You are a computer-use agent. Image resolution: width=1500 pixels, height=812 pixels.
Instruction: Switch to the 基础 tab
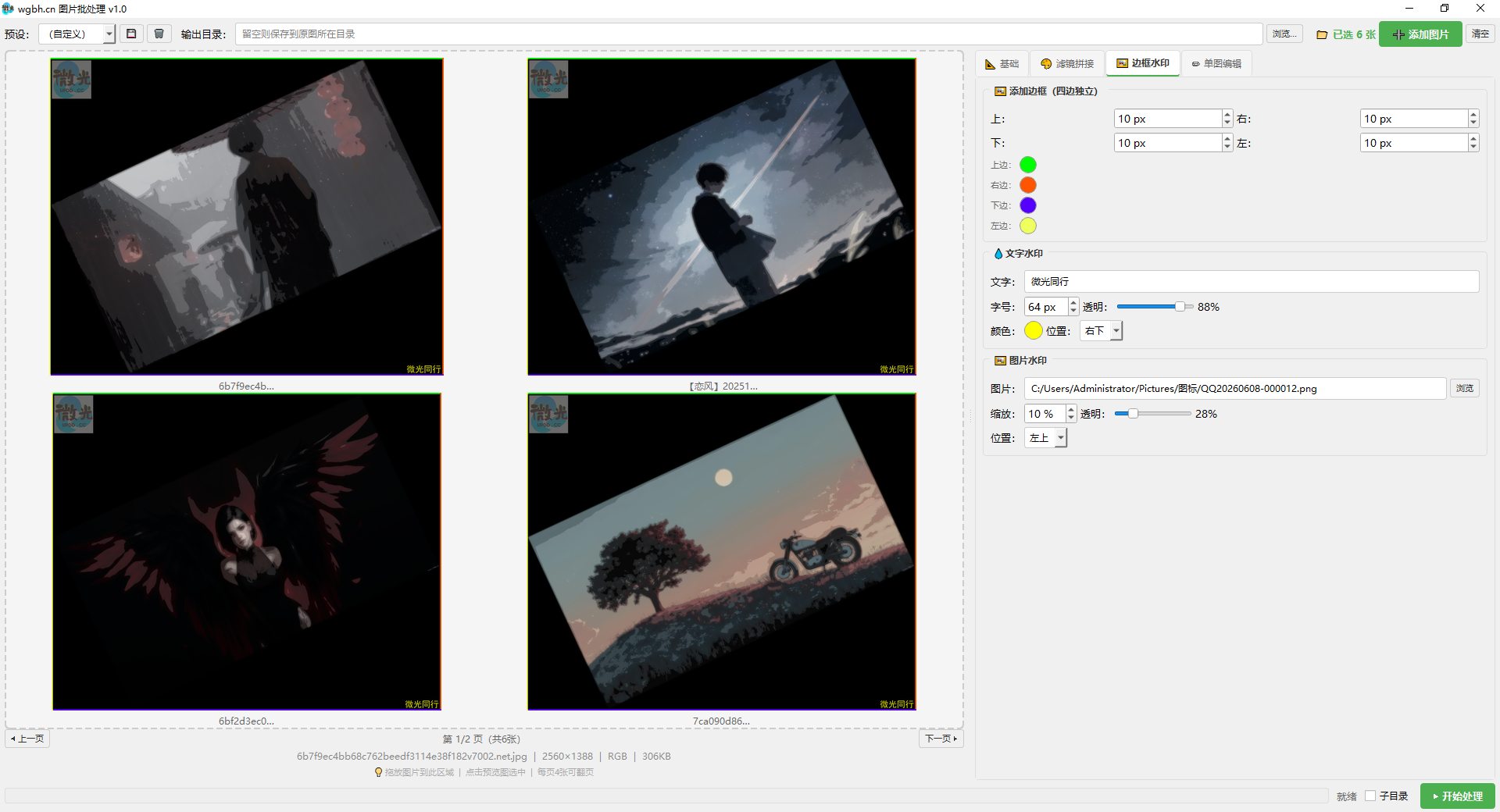click(x=1002, y=63)
